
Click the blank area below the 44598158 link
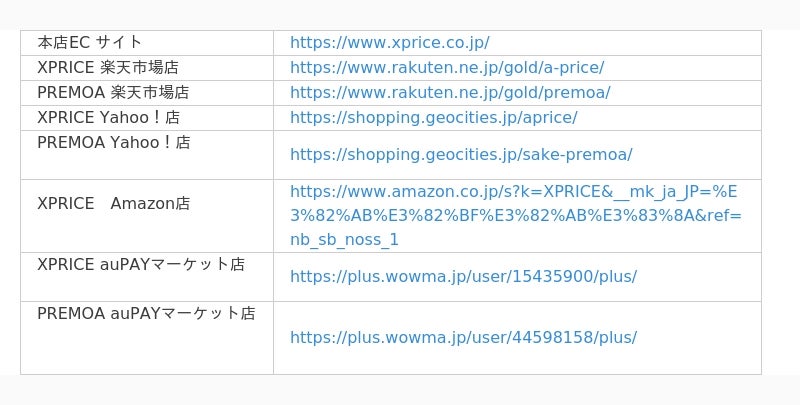point(517,361)
